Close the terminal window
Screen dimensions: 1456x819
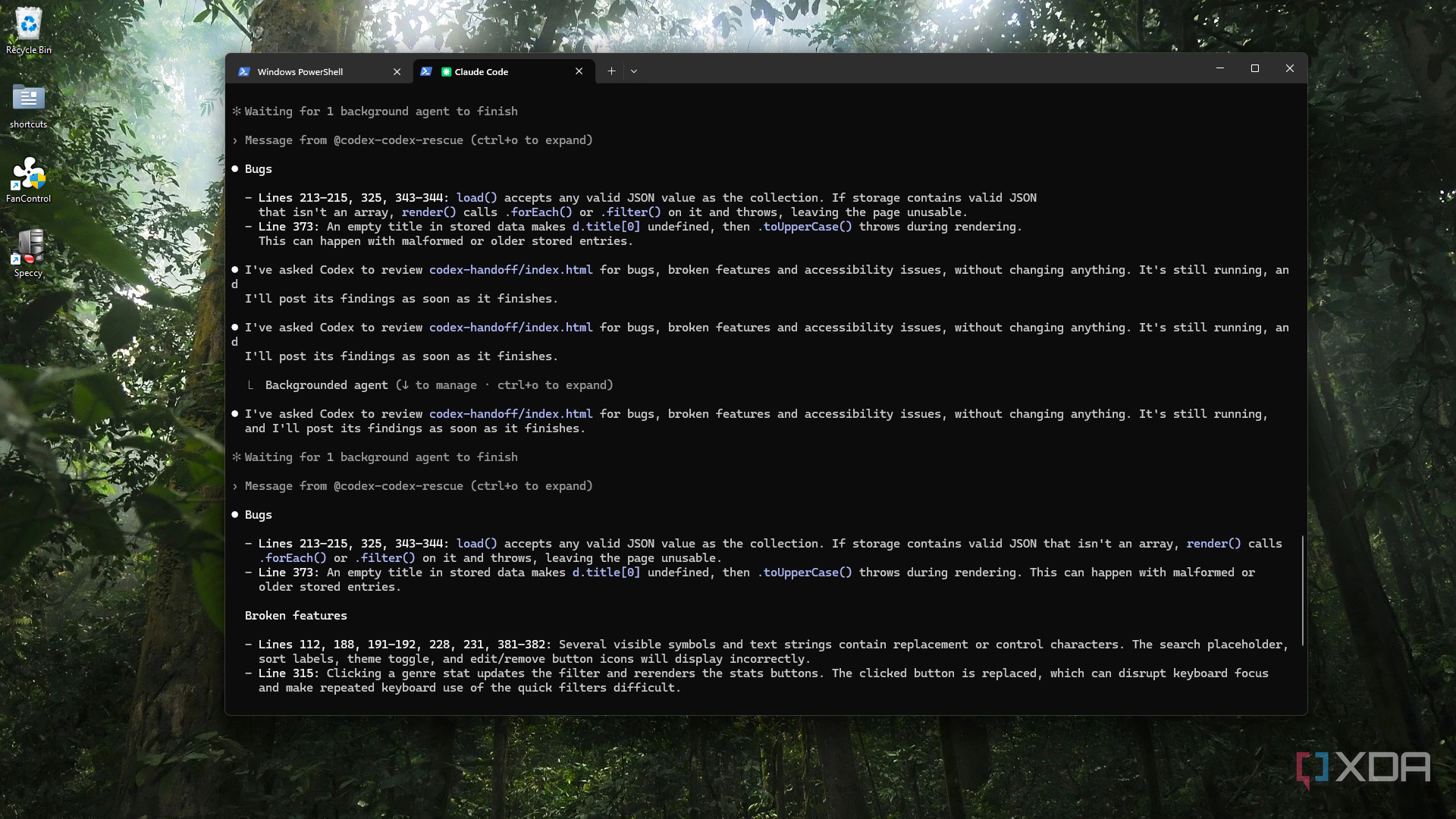point(1290,68)
